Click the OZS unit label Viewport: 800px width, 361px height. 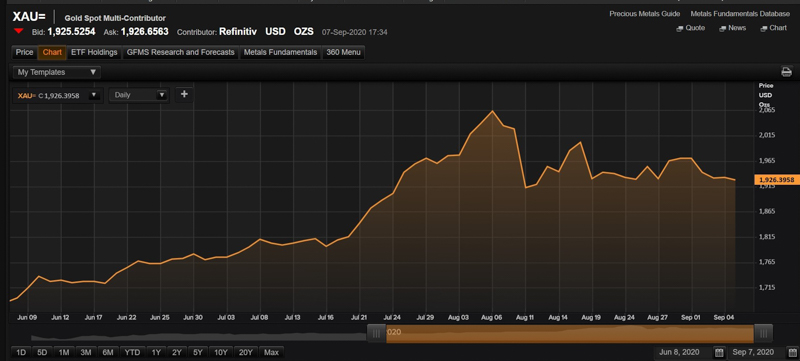(x=304, y=32)
